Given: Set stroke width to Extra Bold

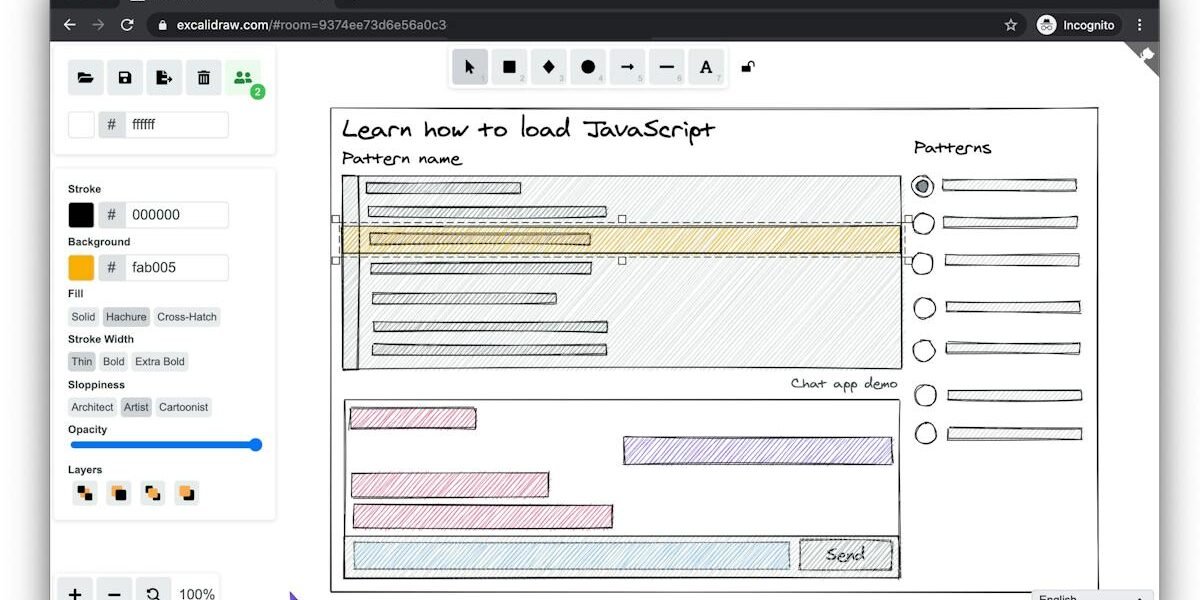Looking at the screenshot, I should coord(160,362).
